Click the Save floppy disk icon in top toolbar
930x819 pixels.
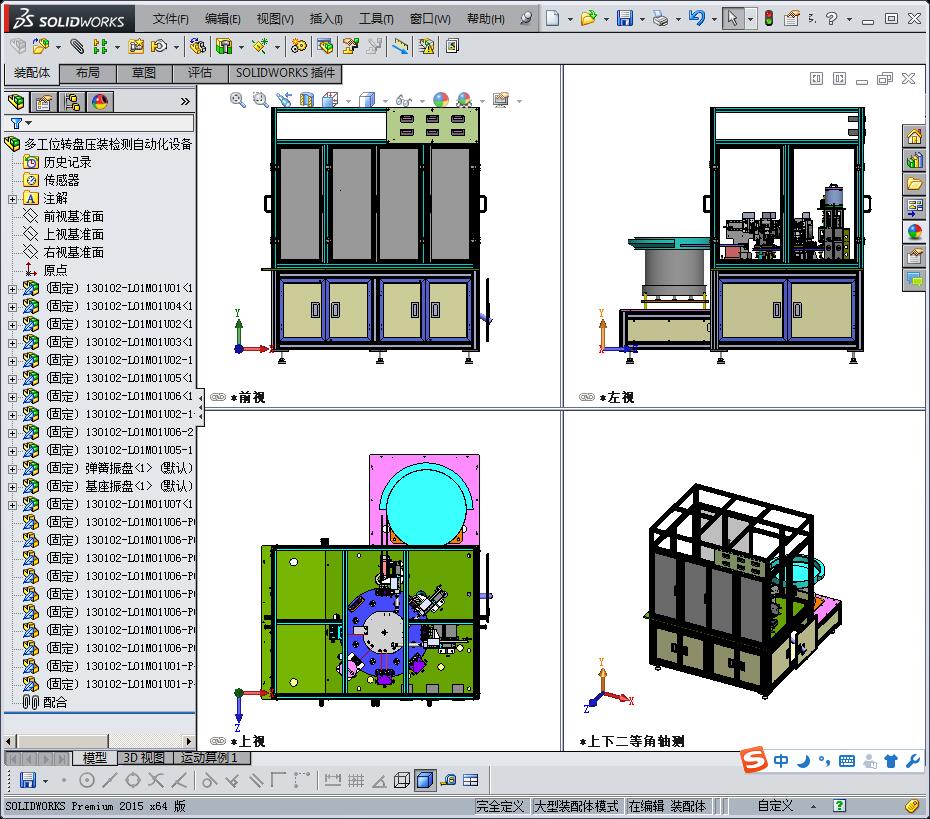(x=625, y=18)
